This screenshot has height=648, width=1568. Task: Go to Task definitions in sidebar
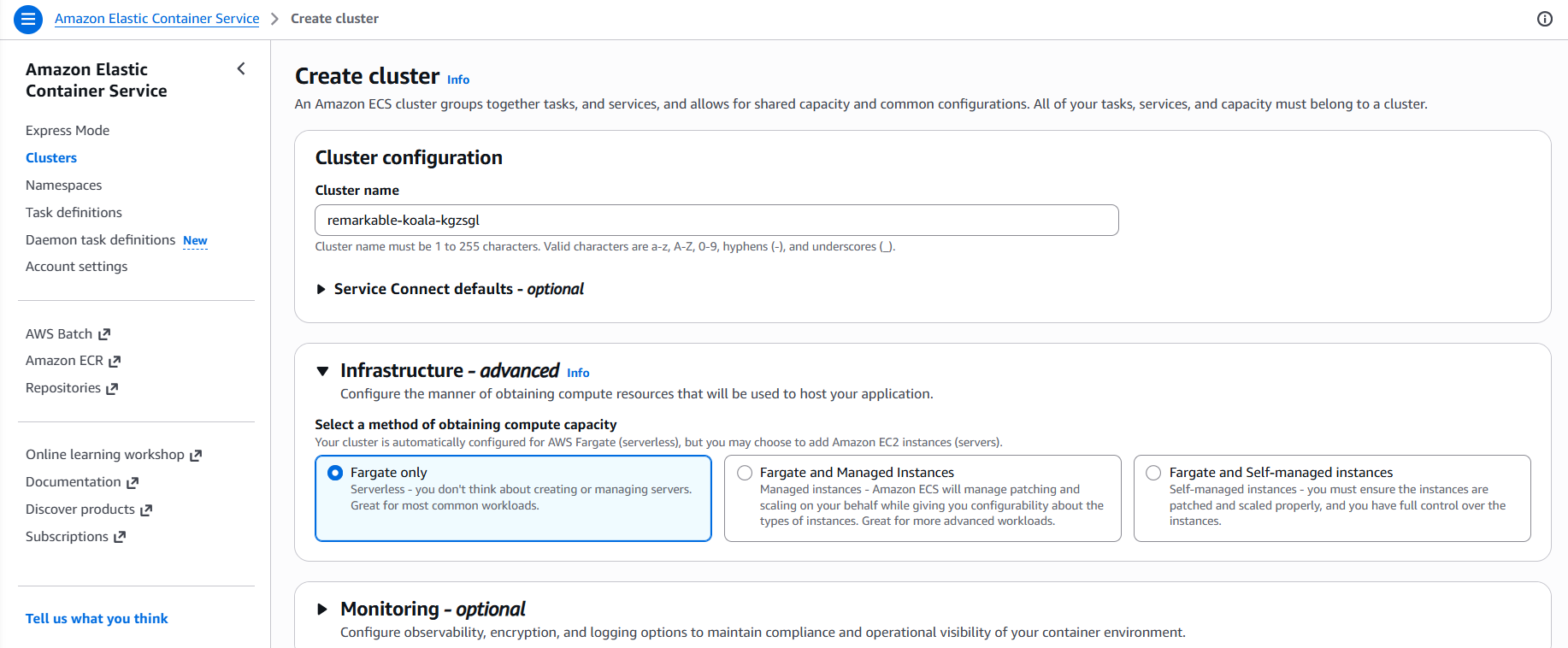pos(74,212)
